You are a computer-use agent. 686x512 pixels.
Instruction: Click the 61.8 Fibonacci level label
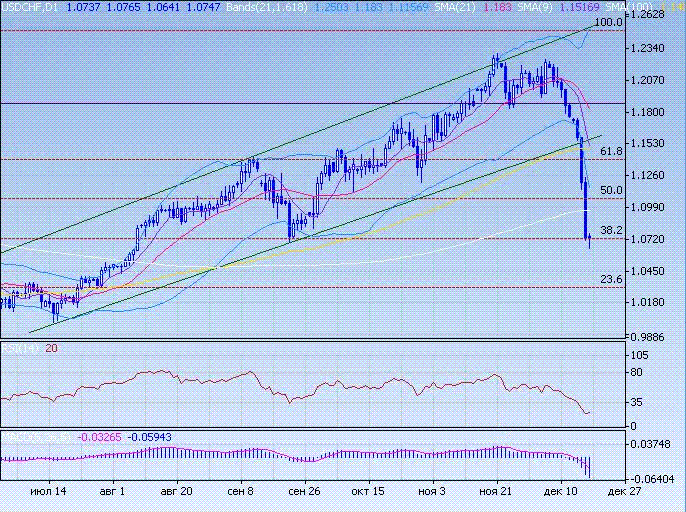pyautogui.click(x=612, y=151)
